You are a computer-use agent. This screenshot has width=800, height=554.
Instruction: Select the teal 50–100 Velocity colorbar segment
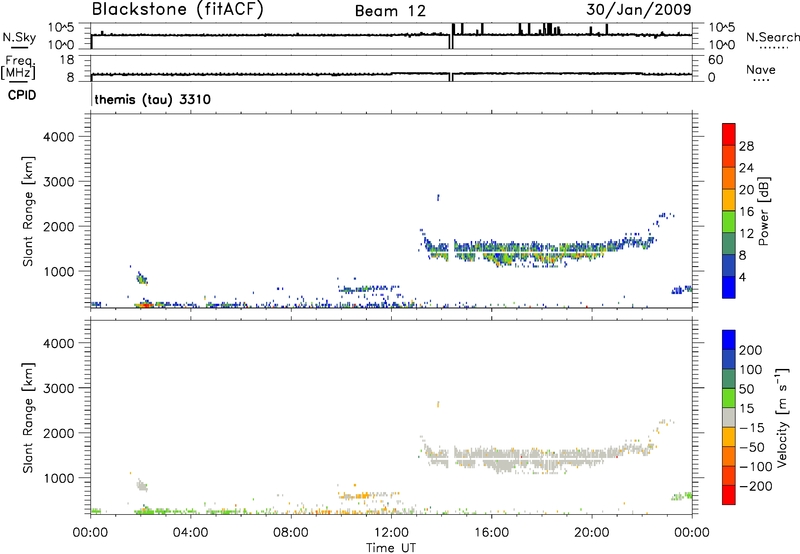tap(729, 379)
